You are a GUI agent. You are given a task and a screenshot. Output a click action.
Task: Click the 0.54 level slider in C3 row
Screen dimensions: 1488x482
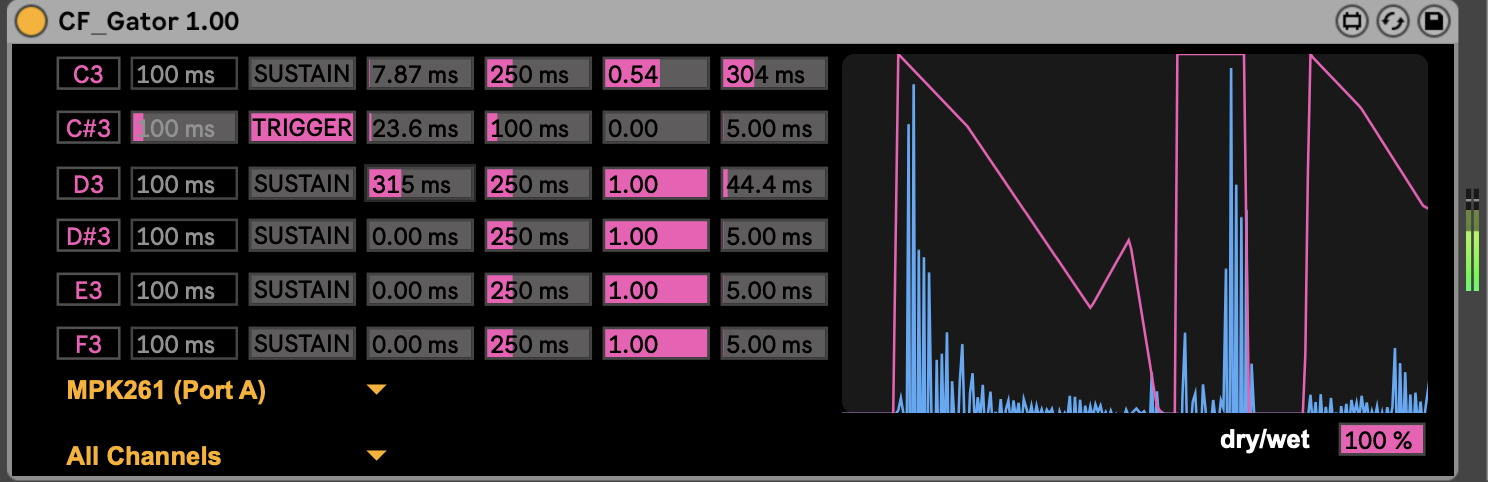tap(655, 74)
